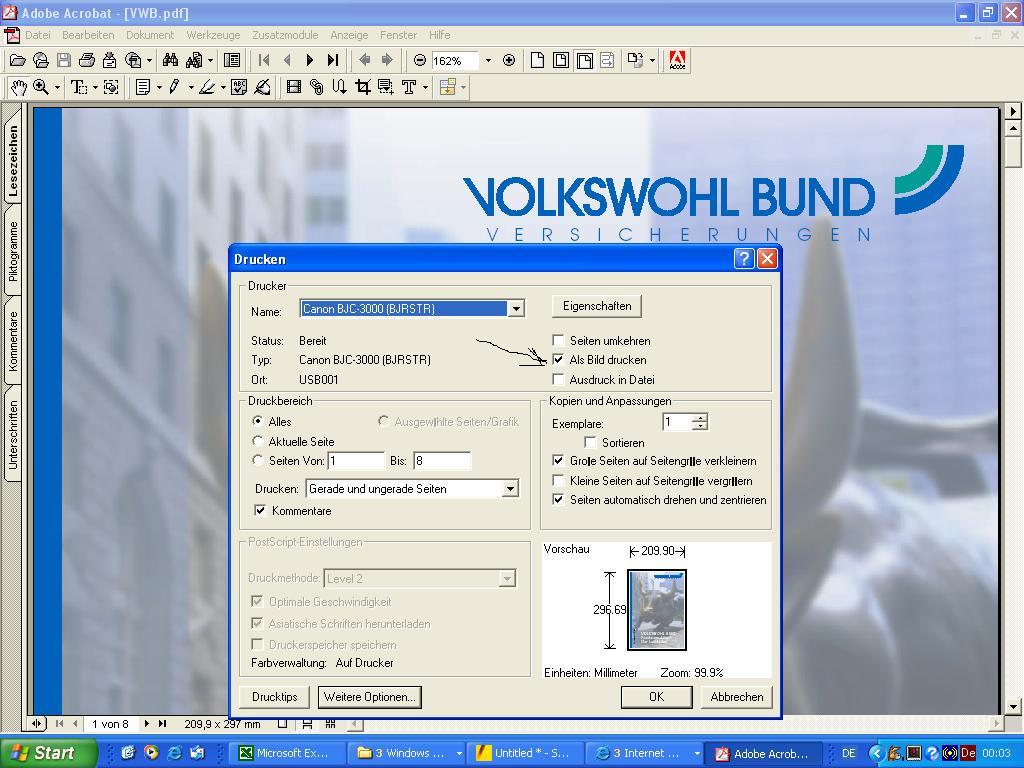Click the zoom in plus icon
This screenshot has height=768, width=1024.
coord(509,60)
